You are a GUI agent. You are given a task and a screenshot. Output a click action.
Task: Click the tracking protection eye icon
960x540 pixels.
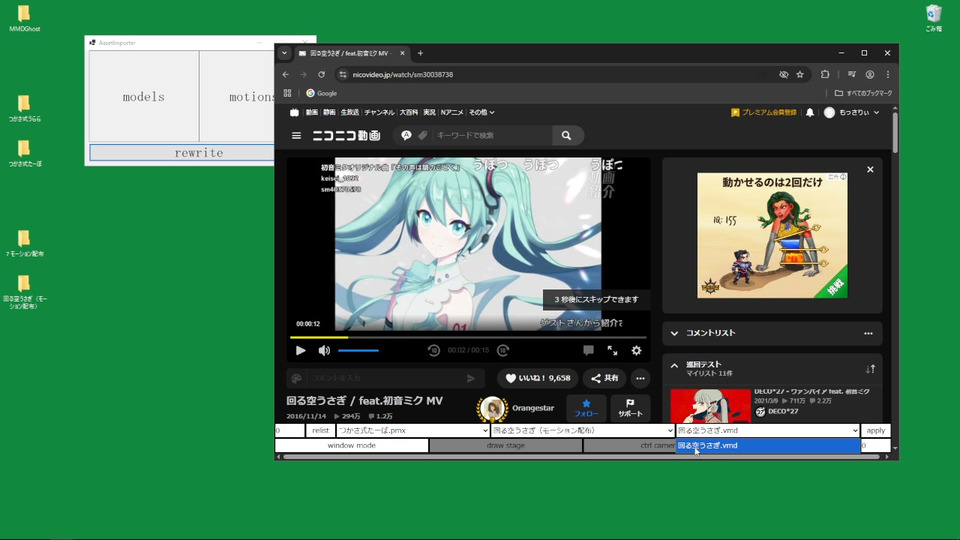[x=783, y=75]
